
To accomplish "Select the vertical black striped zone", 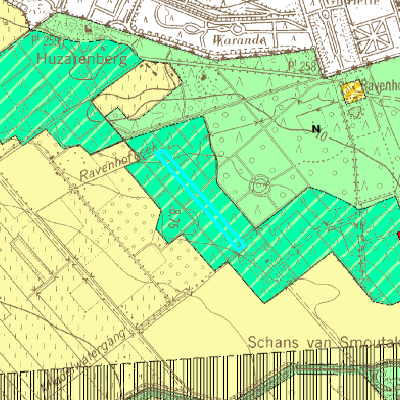I will pos(200,375).
